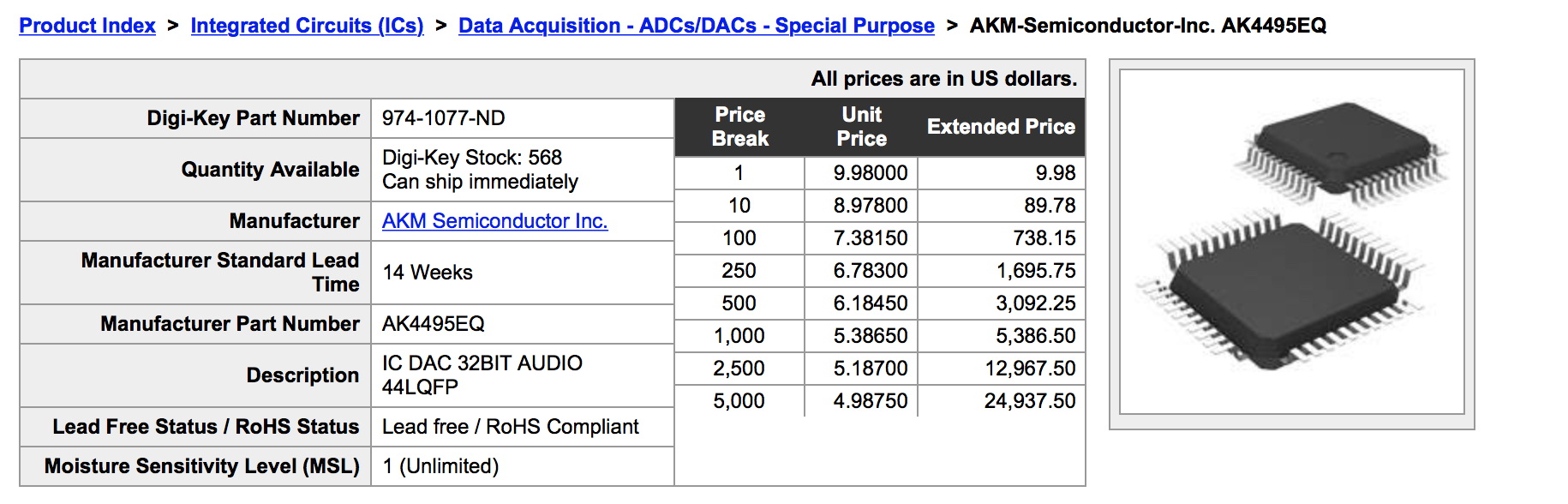
Task: Click the AK4495EQ chip product image
Action: [x=1291, y=242]
